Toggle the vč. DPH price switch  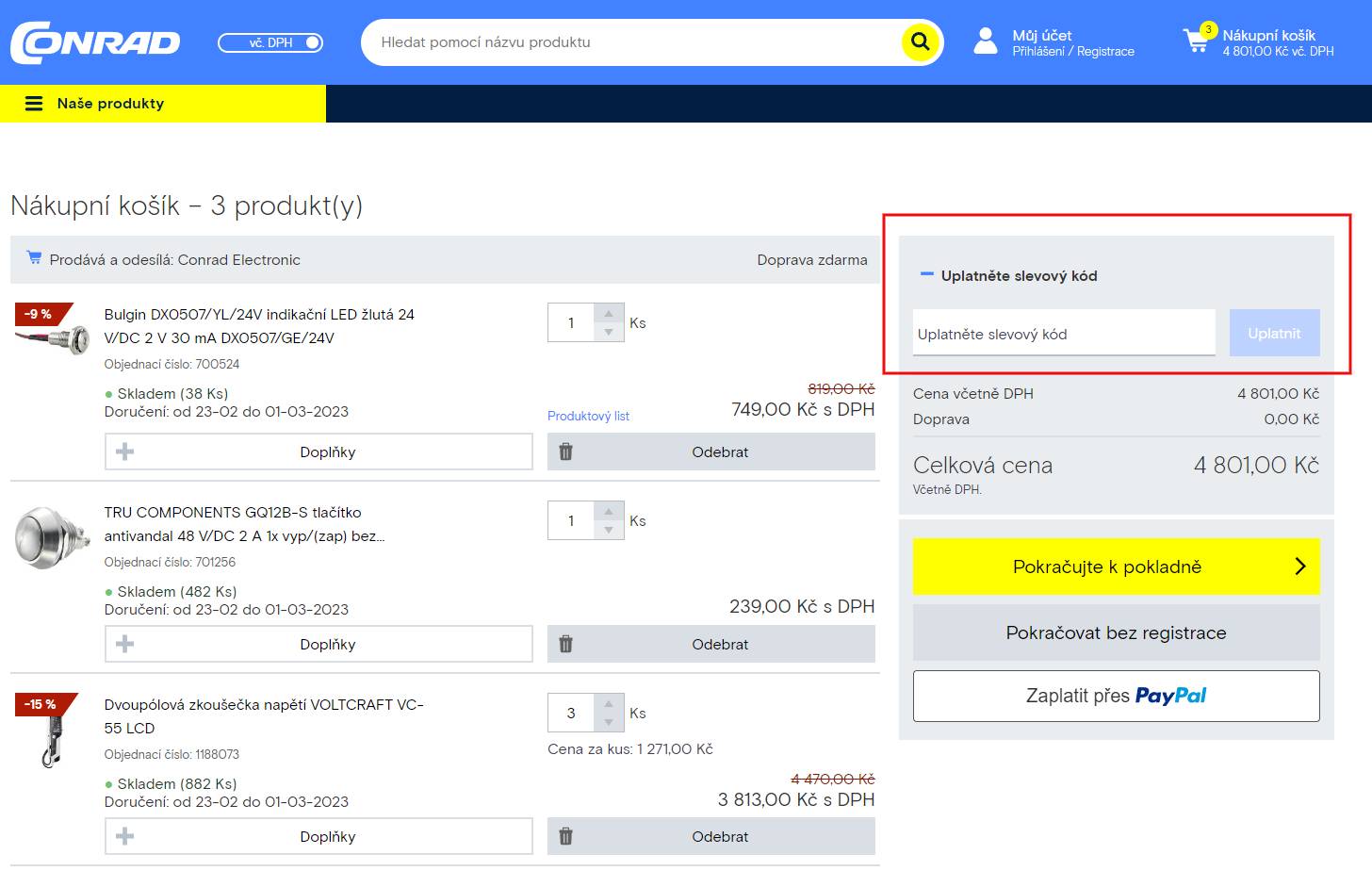(x=270, y=42)
